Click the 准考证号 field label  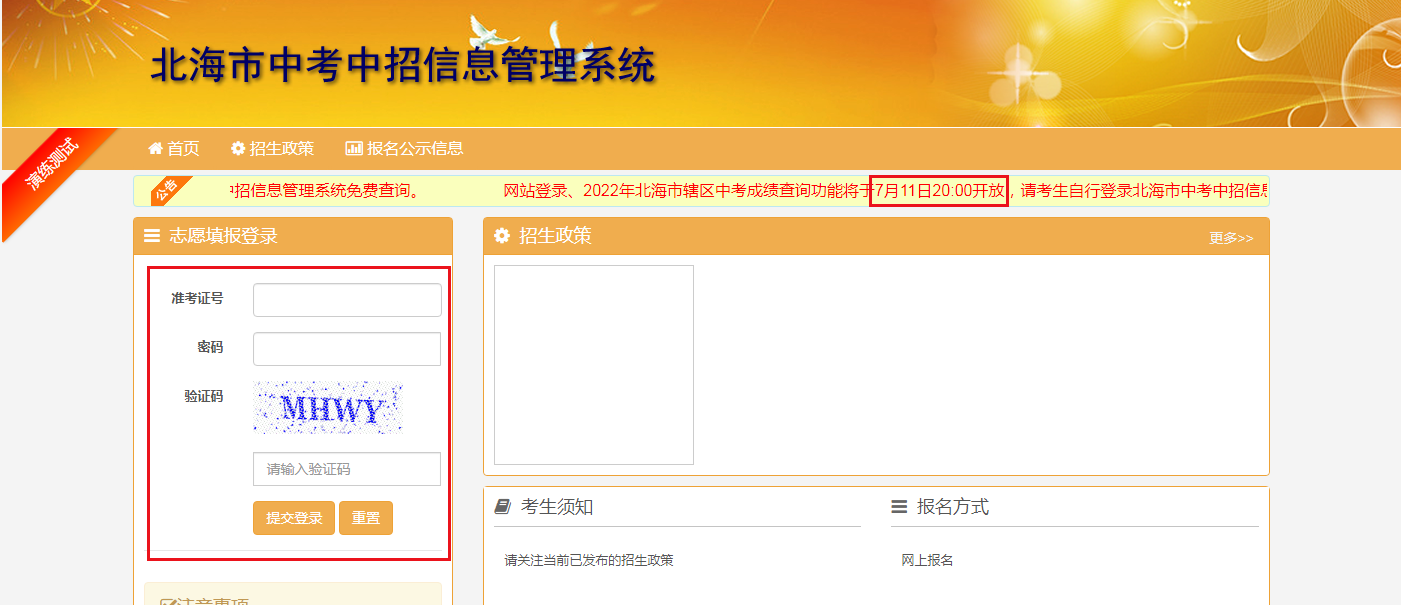197,298
